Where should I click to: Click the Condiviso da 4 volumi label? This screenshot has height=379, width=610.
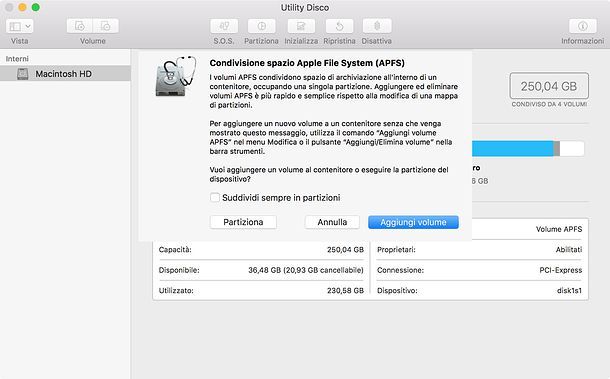(549, 104)
